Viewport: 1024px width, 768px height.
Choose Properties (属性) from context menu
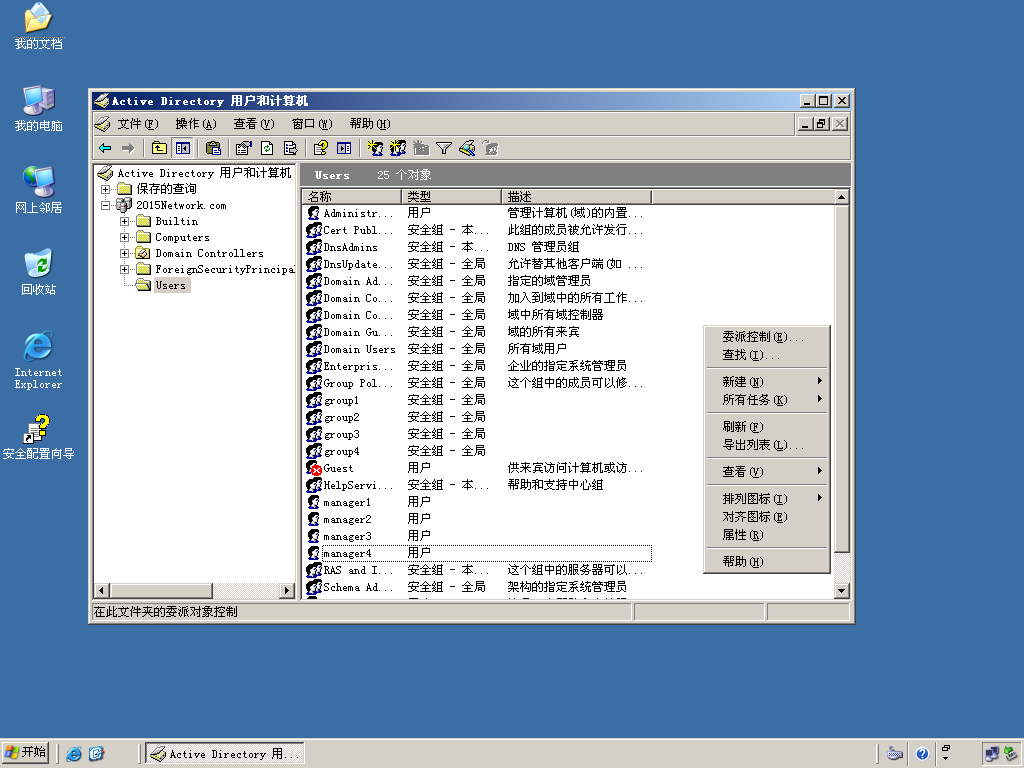click(767, 535)
